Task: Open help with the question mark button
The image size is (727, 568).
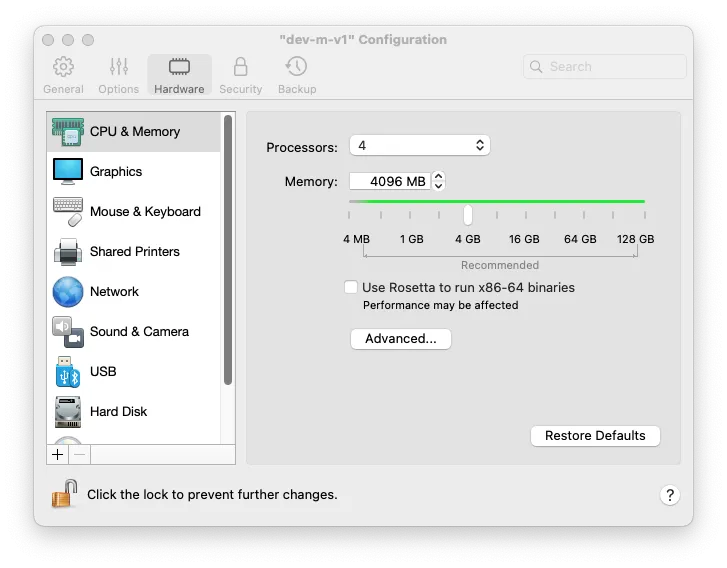Action: [x=670, y=495]
